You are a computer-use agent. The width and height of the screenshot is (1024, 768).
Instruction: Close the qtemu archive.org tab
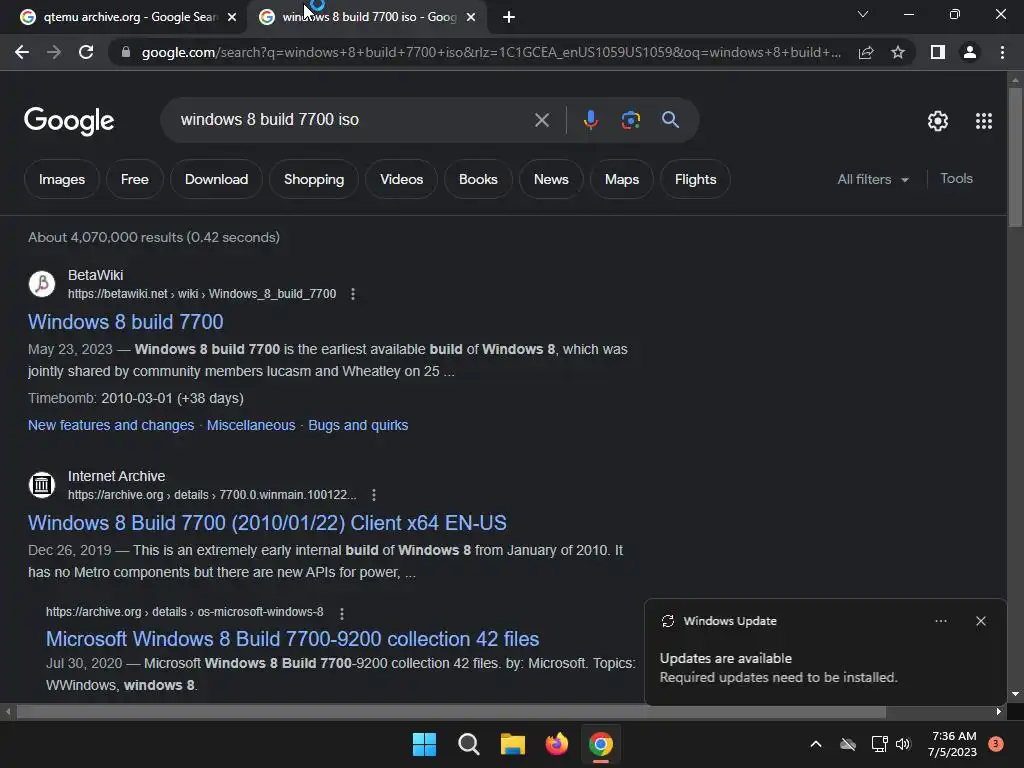point(232,18)
